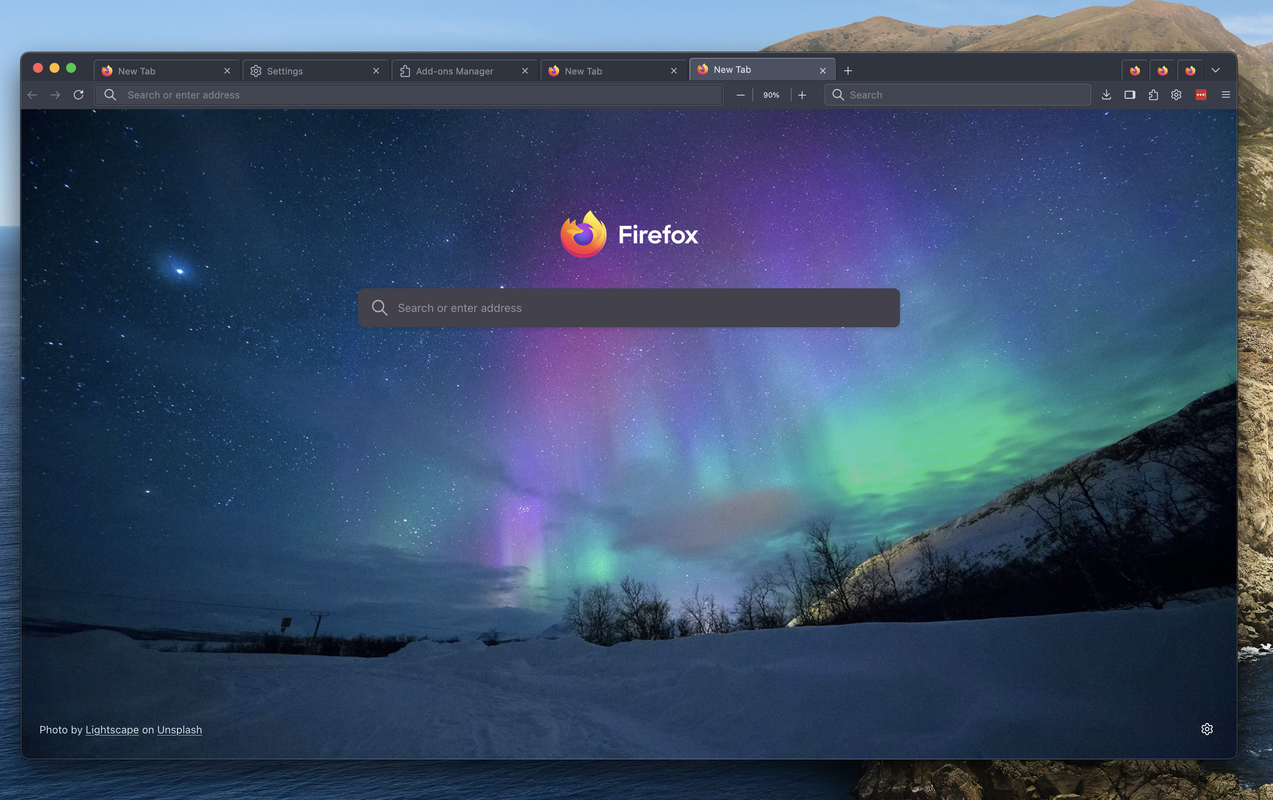Open the Lightscape photographer link

pos(112,730)
